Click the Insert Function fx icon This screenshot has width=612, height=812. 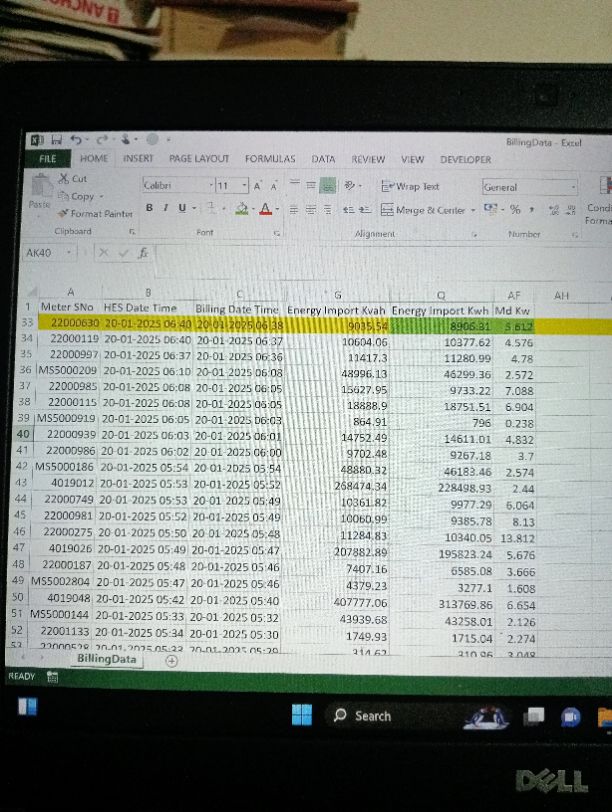pyautogui.click(x=143, y=253)
